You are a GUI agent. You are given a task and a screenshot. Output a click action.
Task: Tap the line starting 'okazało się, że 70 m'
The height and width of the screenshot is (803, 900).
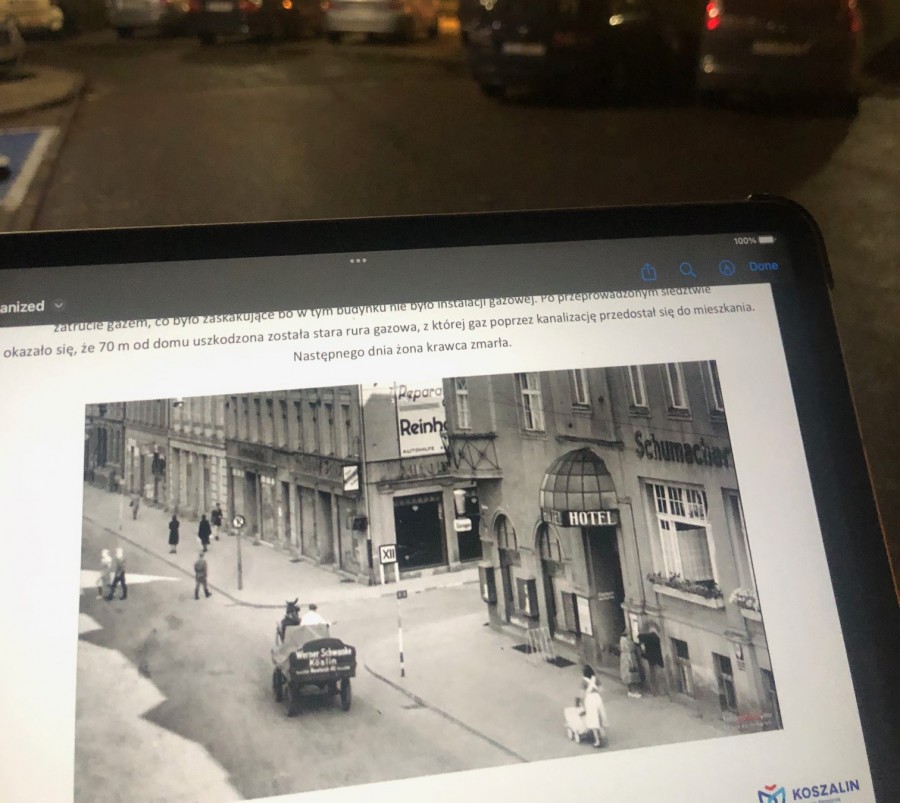[x=379, y=329]
